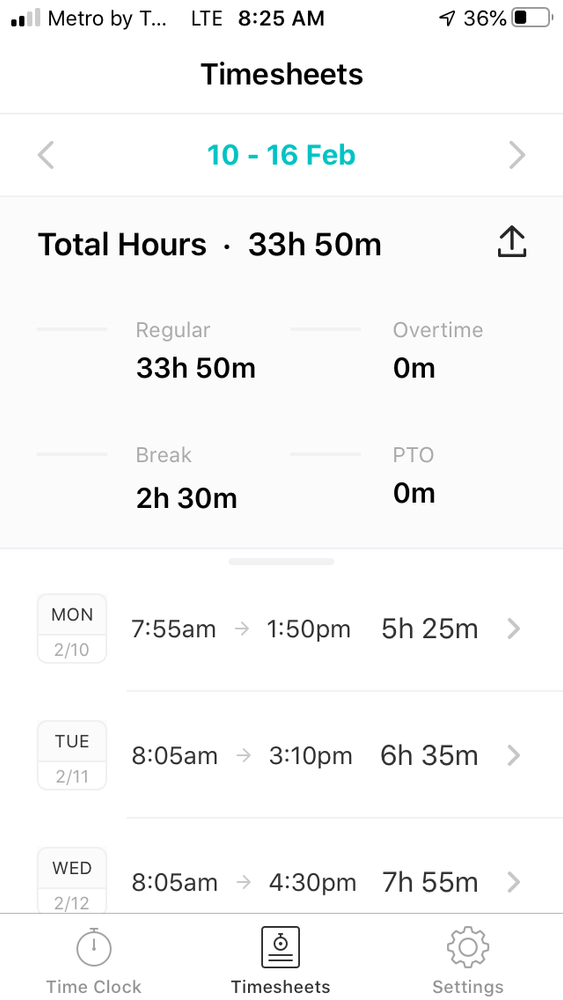The image size is (563, 1000).
Task: Tap the TUE 2/11 date badge
Action: [72, 755]
